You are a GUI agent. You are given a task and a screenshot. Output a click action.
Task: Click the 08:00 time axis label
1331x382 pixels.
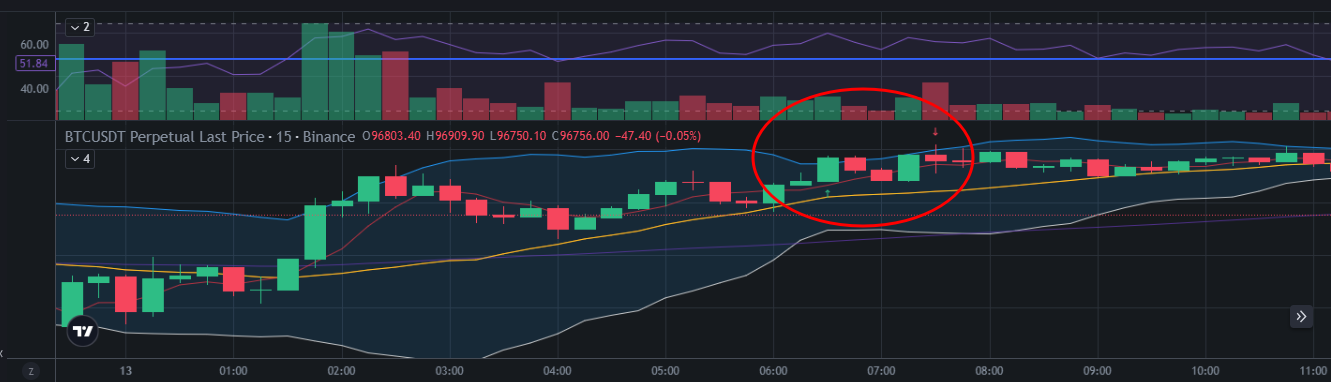pos(989,370)
